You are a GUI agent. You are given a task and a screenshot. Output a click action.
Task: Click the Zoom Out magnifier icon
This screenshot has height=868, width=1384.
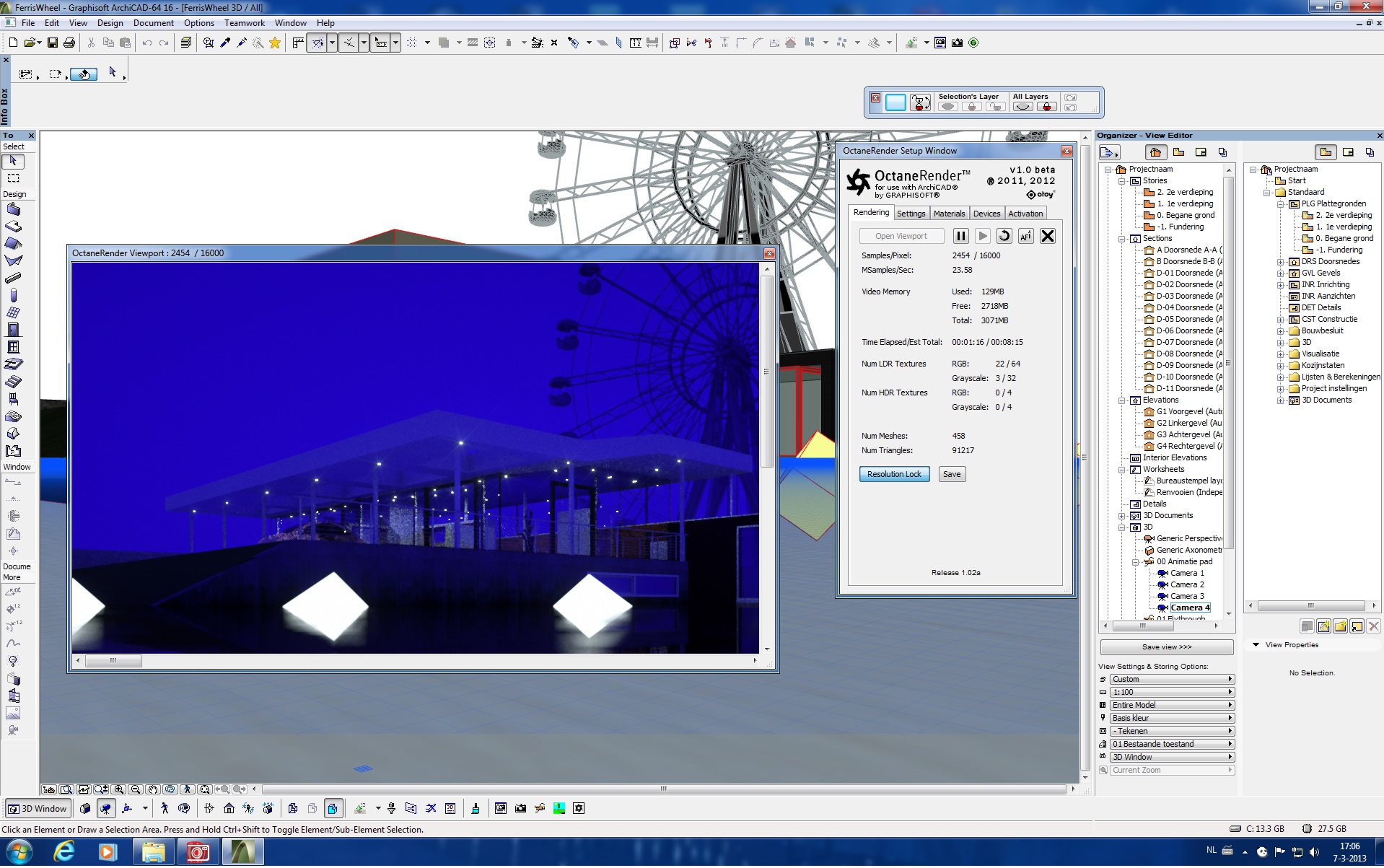(136, 789)
